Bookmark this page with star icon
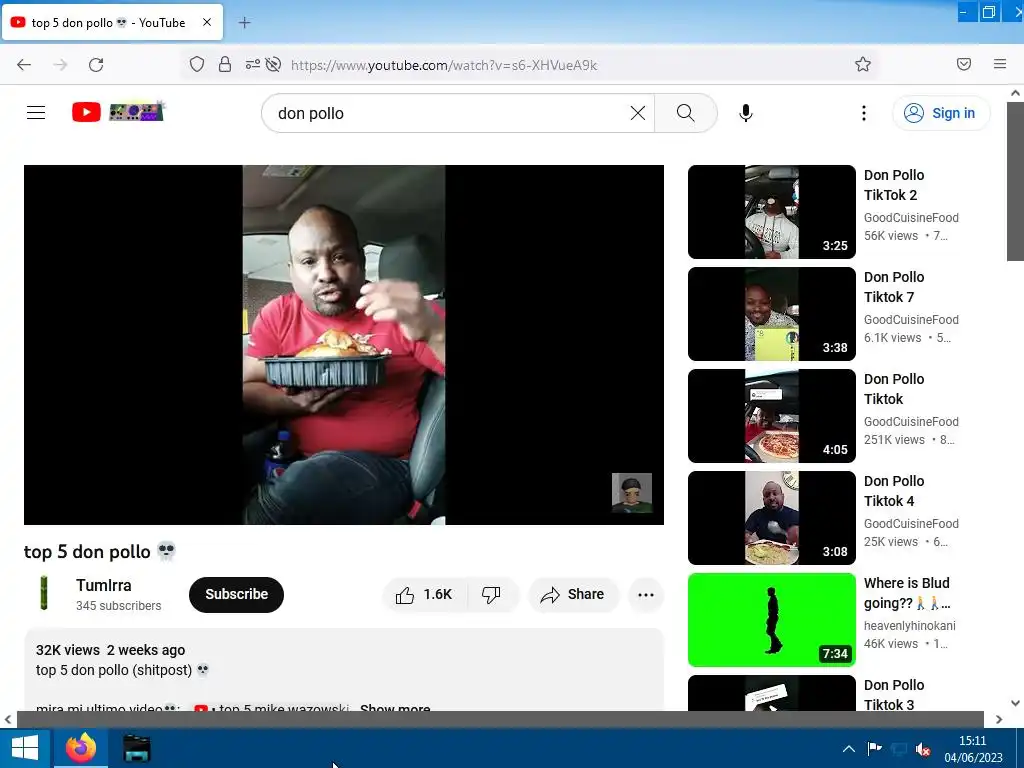This screenshot has width=1024, height=768. pyautogui.click(x=863, y=64)
